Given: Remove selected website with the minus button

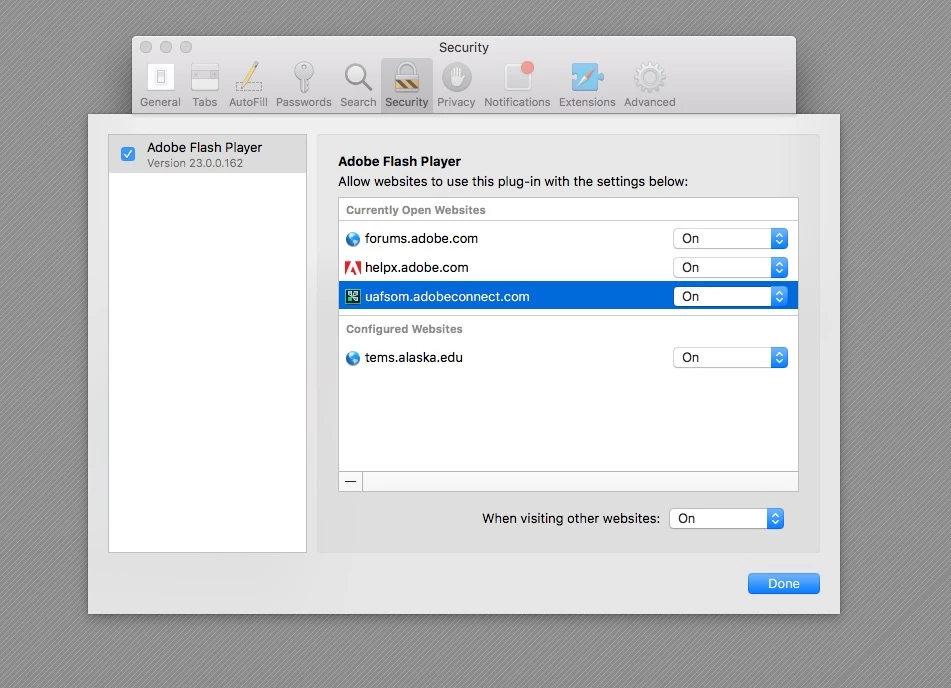Looking at the screenshot, I should click(x=351, y=482).
